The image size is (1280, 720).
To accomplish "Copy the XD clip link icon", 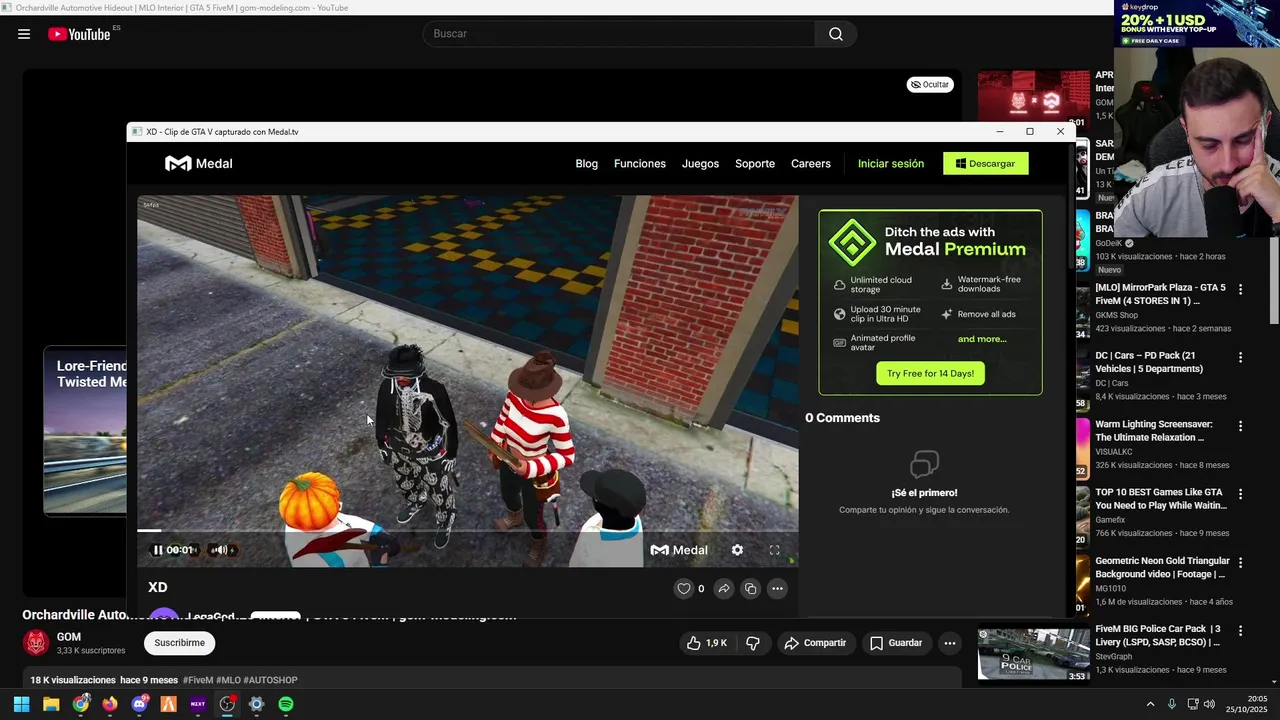I will (751, 589).
